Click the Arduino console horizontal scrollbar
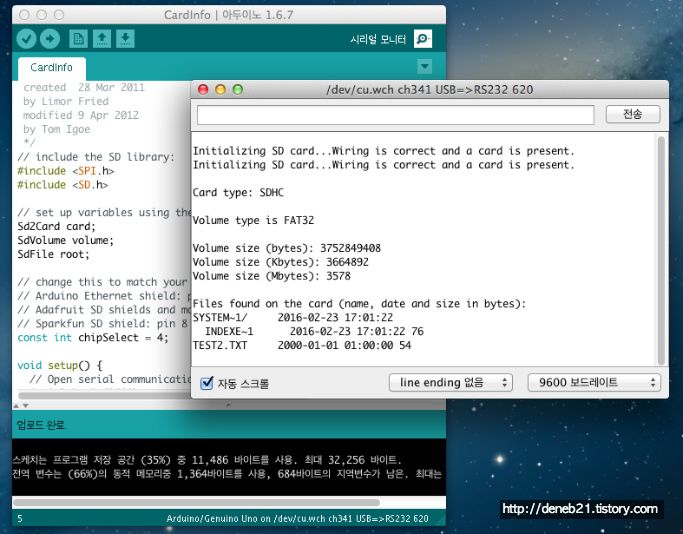The image size is (683, 534). coord(196,503)
